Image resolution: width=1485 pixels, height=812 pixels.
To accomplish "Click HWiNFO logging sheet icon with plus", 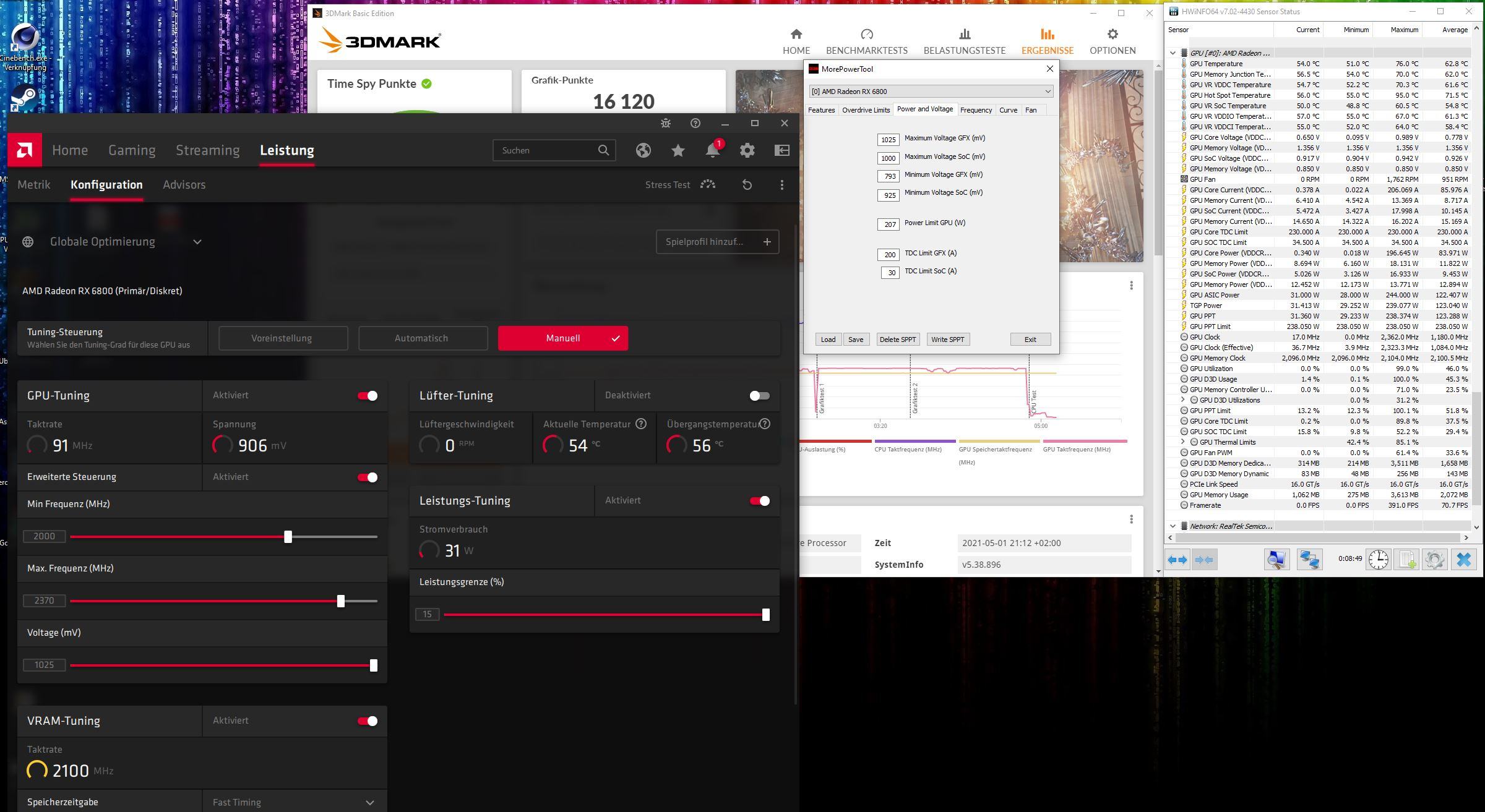I will tap(1406, 560).
